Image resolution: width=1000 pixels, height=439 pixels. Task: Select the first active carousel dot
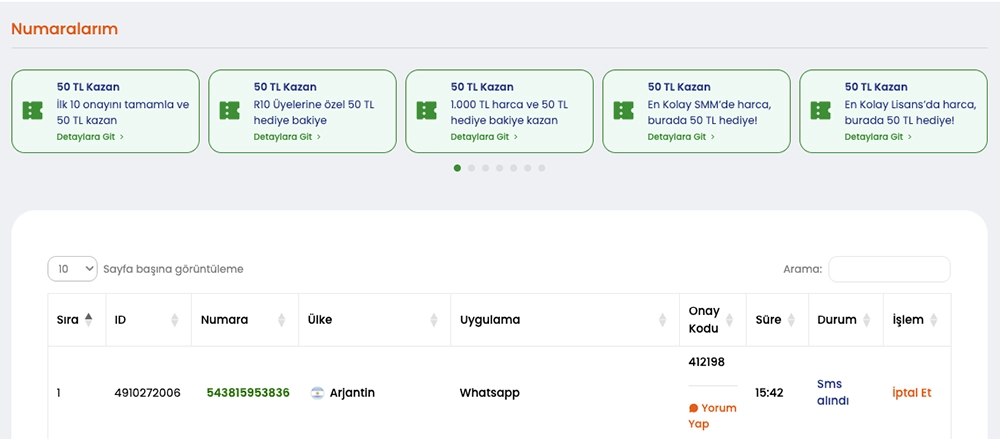(x=458, y=168)
